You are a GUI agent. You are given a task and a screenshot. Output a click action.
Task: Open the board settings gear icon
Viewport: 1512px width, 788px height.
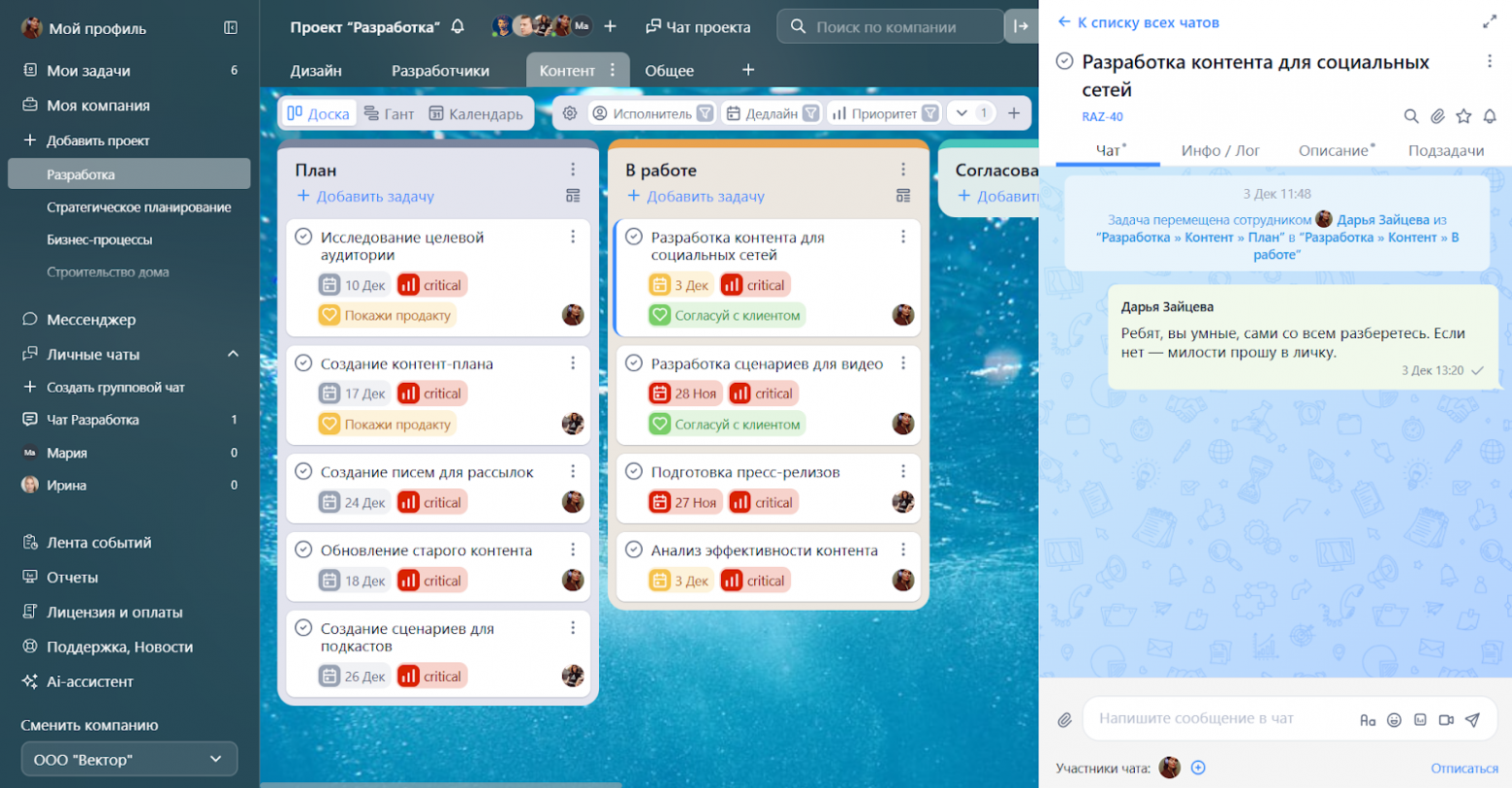click(x=570, y=113)
